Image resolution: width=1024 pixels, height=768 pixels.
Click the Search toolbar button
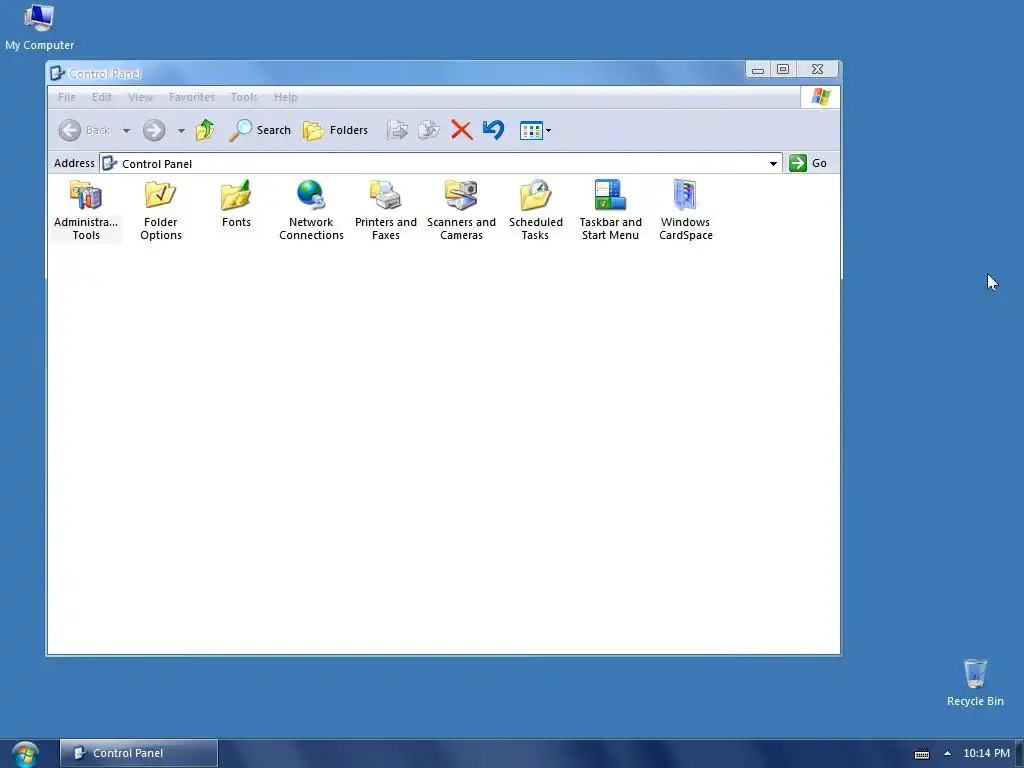point(259,130)
